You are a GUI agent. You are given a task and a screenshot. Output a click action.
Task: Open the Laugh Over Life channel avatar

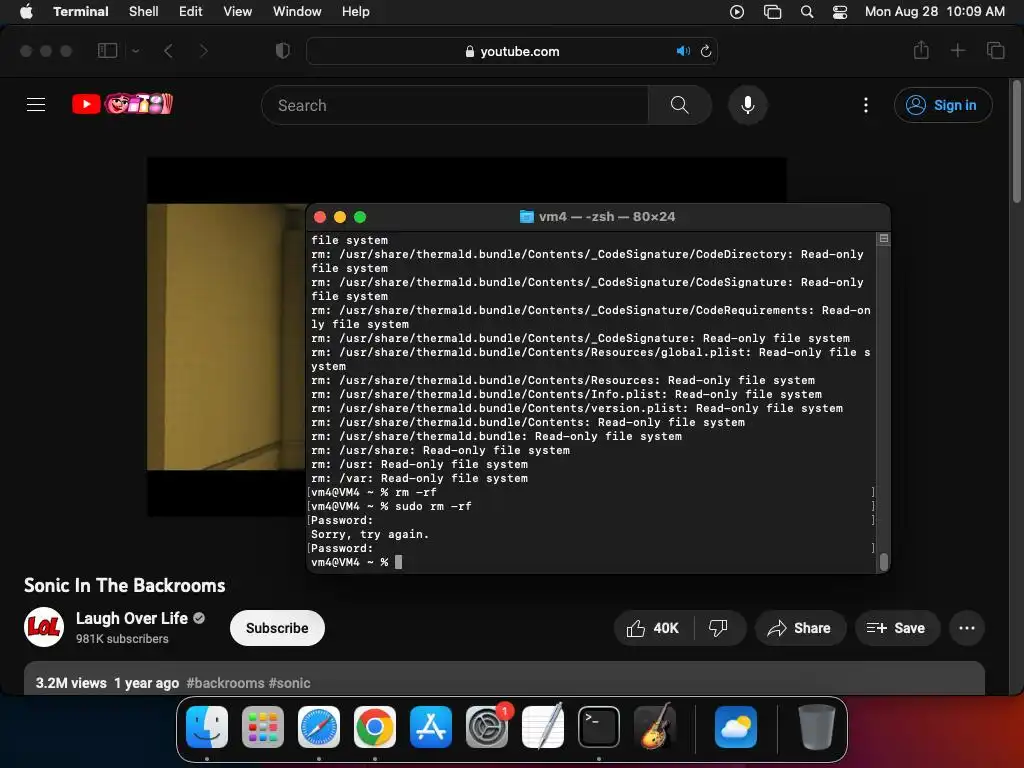click(44, 628)
